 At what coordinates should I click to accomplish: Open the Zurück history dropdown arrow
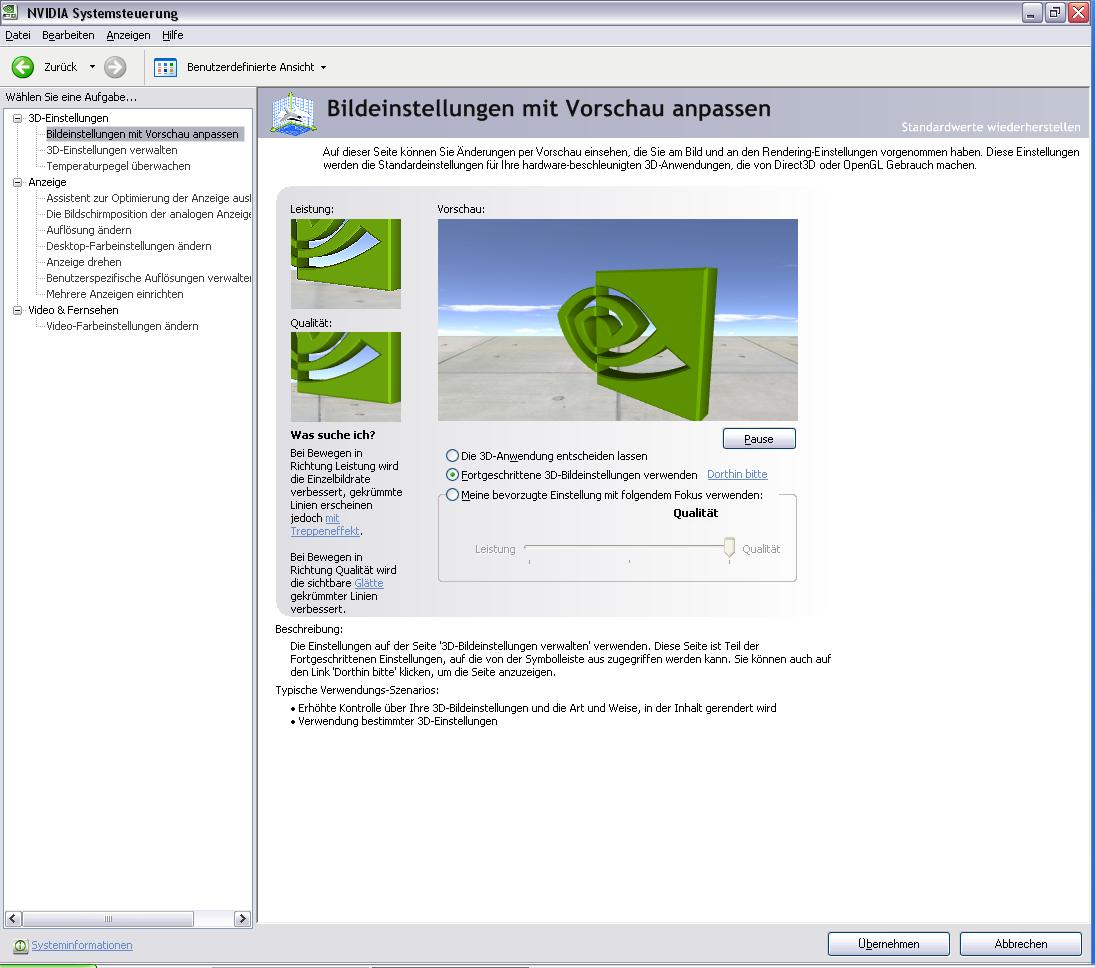tap(92, 67)
